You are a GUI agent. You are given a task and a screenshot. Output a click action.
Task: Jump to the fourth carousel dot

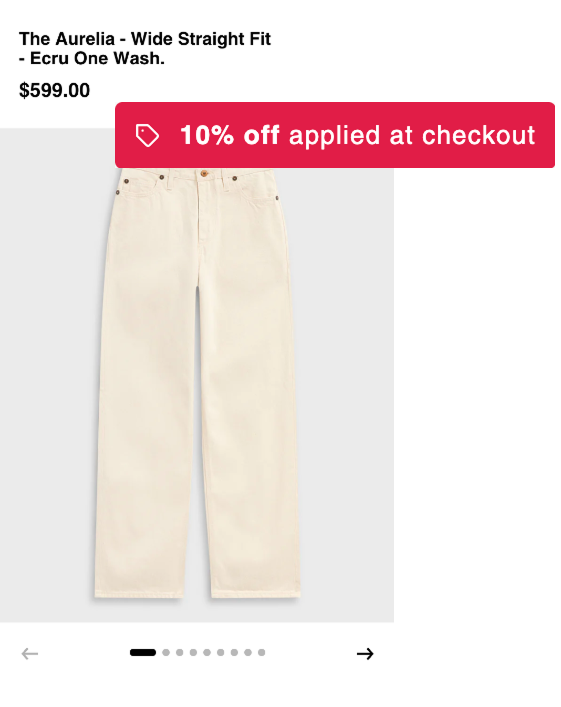[193, 652]
